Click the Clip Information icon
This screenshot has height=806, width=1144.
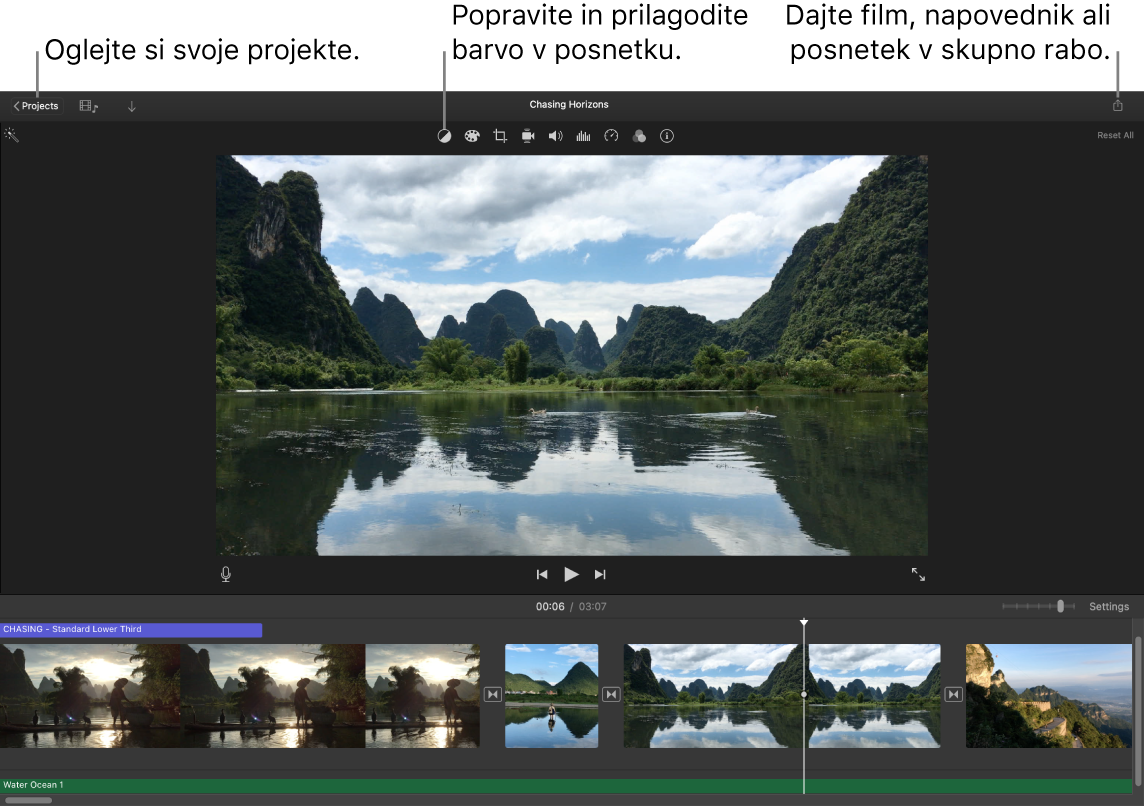(667, 136)
